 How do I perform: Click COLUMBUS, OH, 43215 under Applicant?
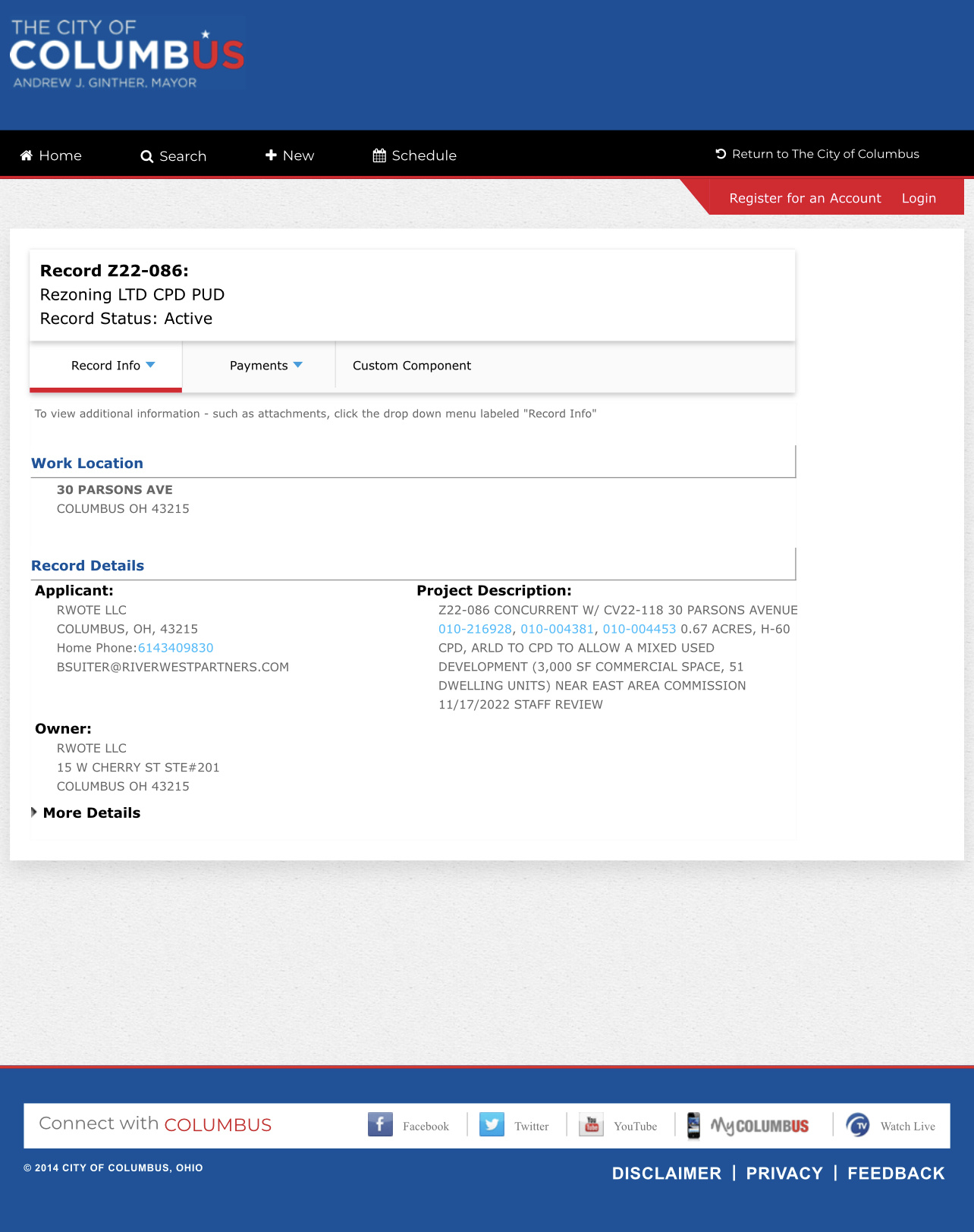(x=127, y=629)
